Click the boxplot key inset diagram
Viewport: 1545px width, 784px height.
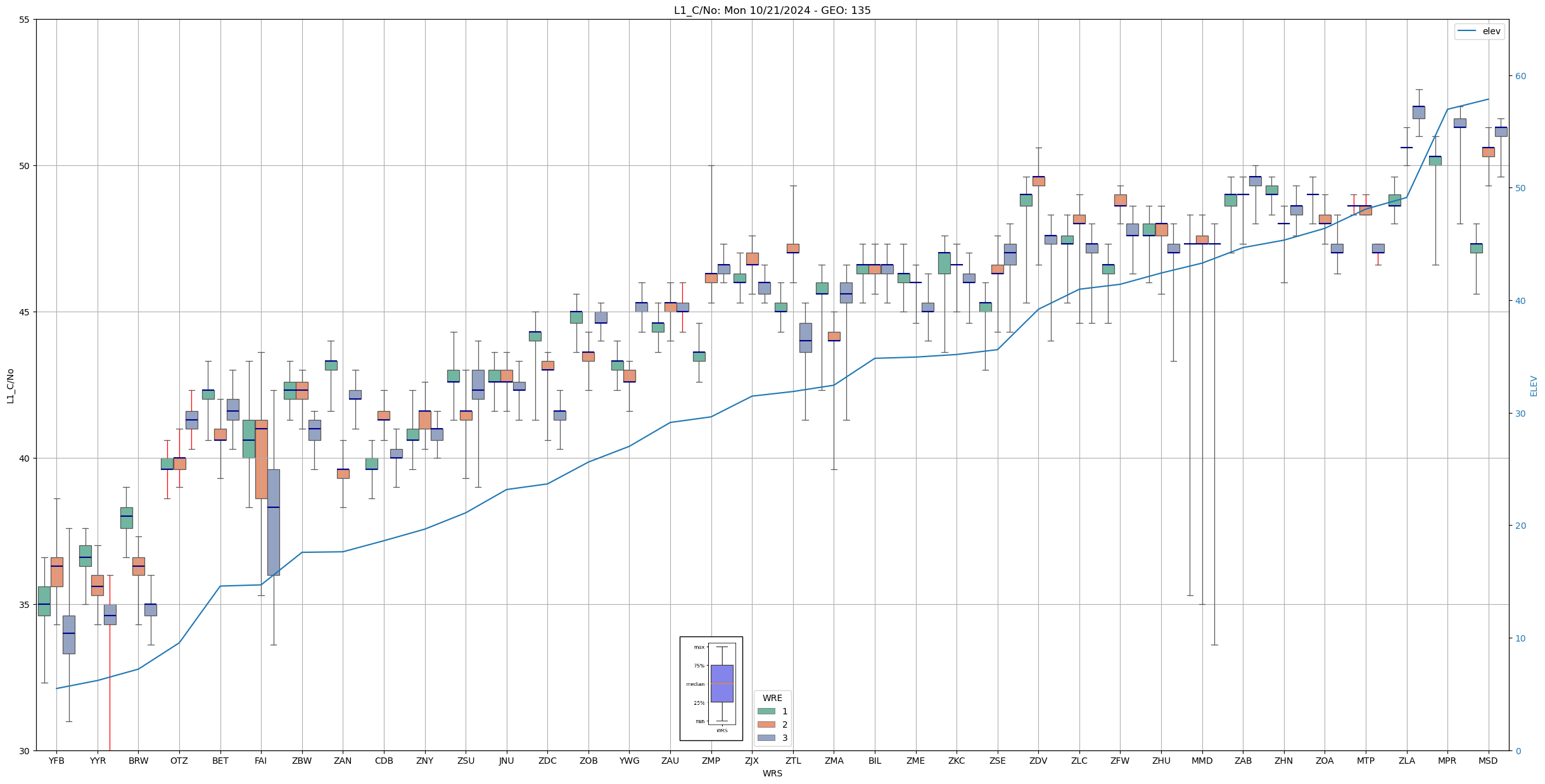(711, 688)
